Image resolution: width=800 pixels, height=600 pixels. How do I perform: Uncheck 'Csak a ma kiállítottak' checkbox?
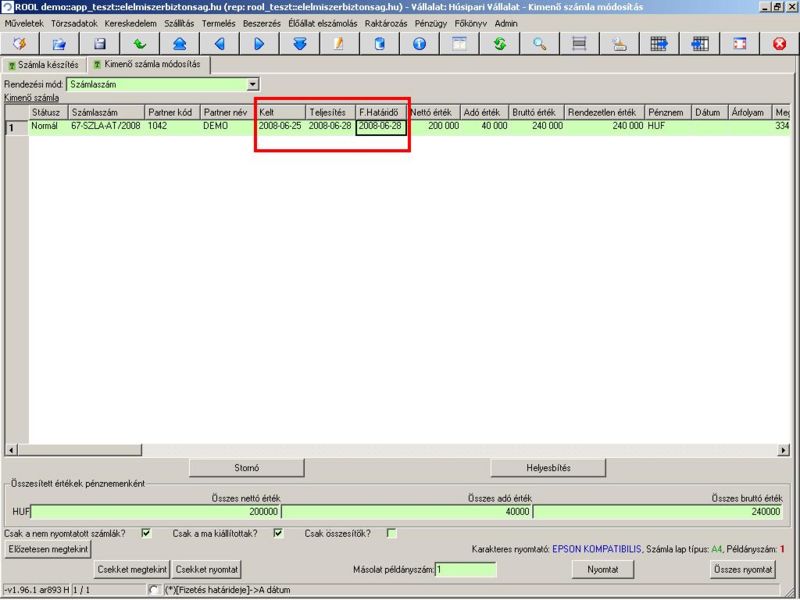click(279, 533)
